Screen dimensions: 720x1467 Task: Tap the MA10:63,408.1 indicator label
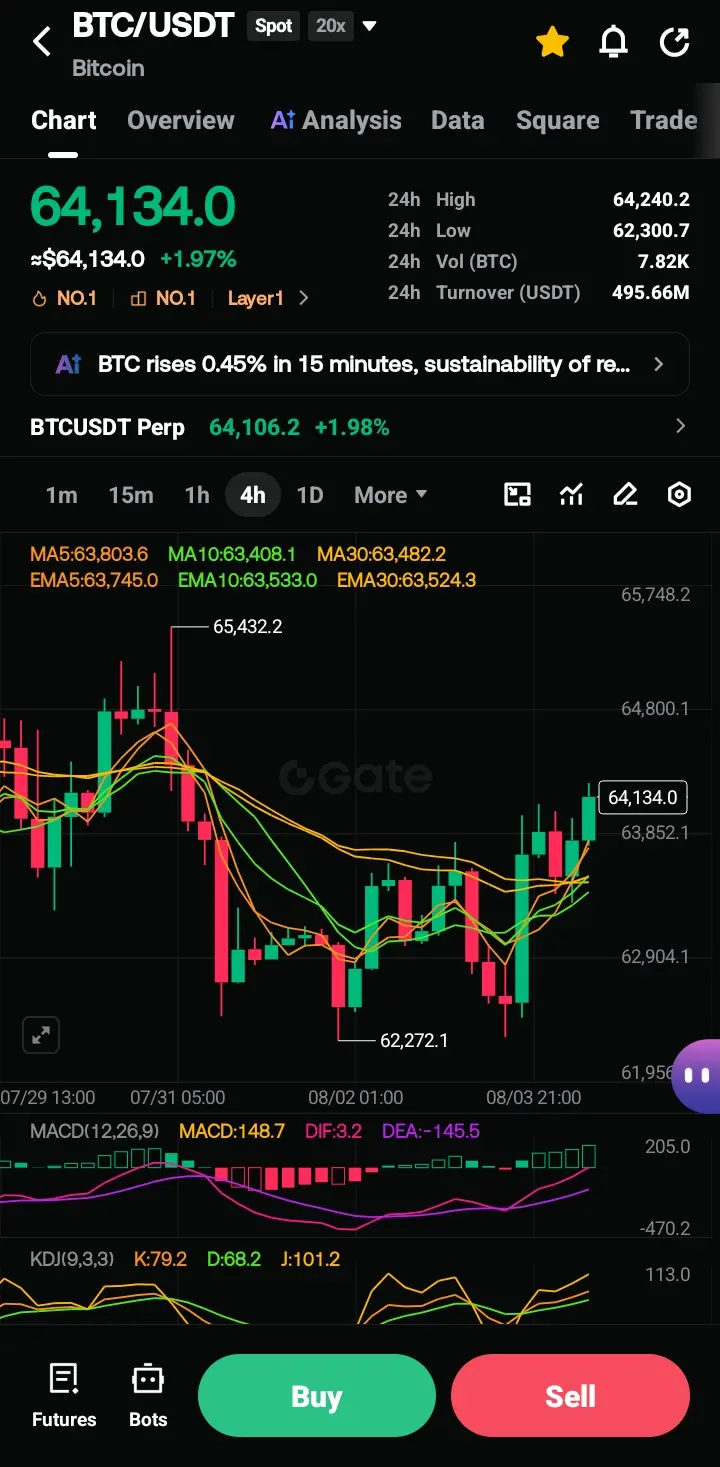232,554
